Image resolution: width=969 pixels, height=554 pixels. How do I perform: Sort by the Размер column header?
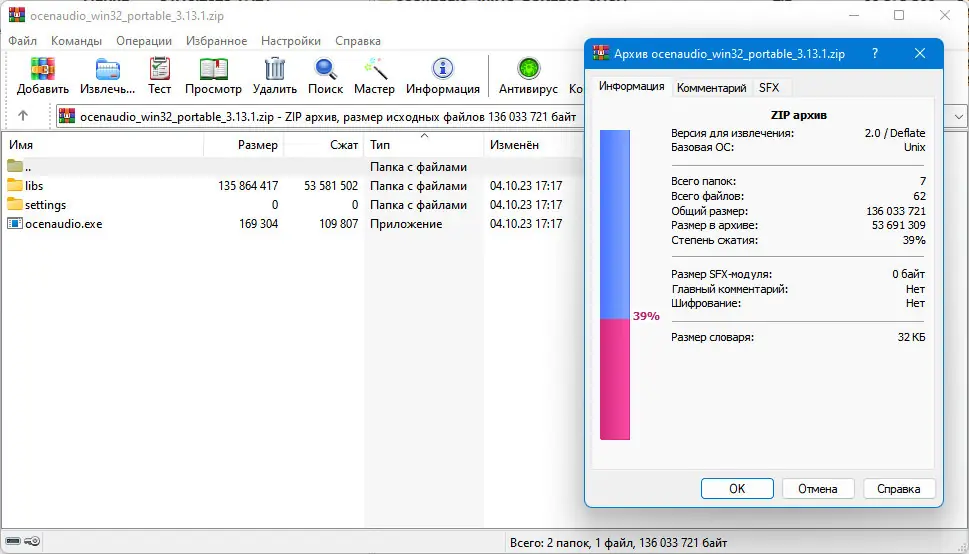pos(243,145)
